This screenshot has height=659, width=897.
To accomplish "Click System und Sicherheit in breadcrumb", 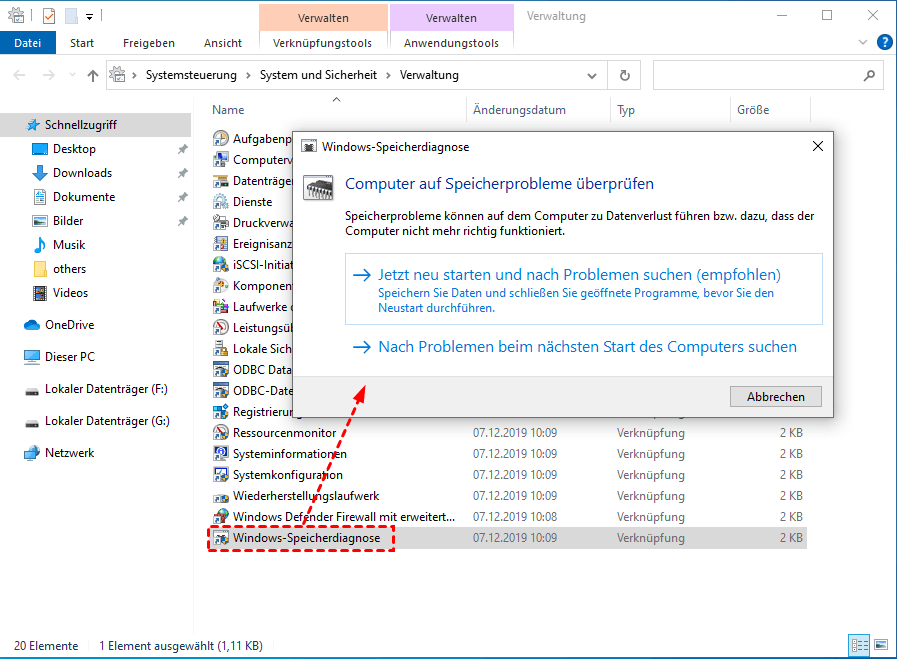I will (x=318, y=75).
